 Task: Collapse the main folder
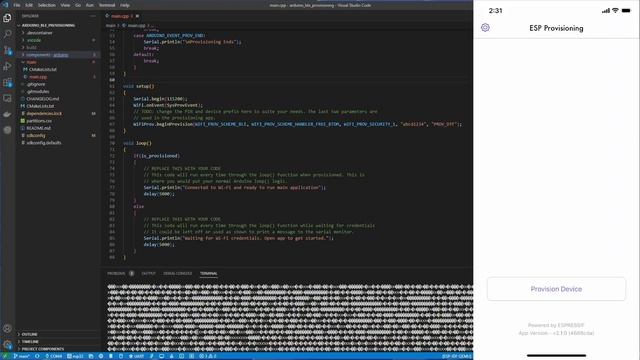57,62
